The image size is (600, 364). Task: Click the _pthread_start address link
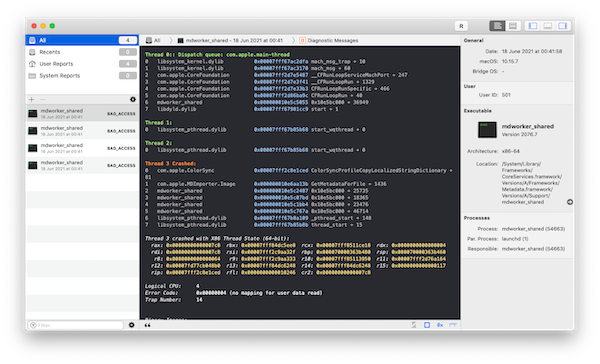tap(281, 218)
